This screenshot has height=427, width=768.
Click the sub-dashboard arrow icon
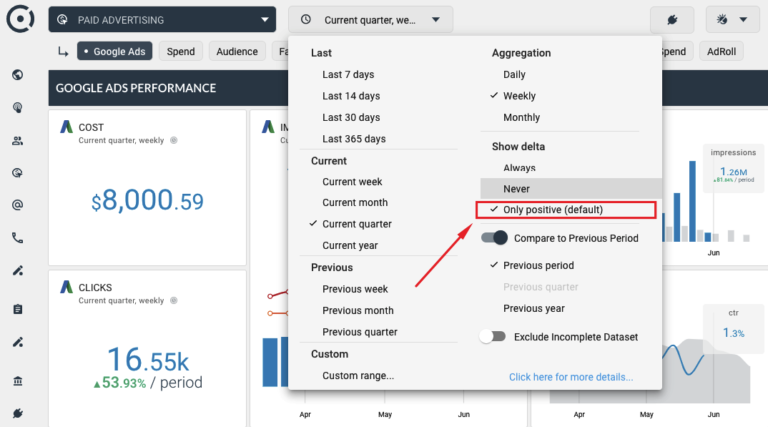click(x=63, y=51)
